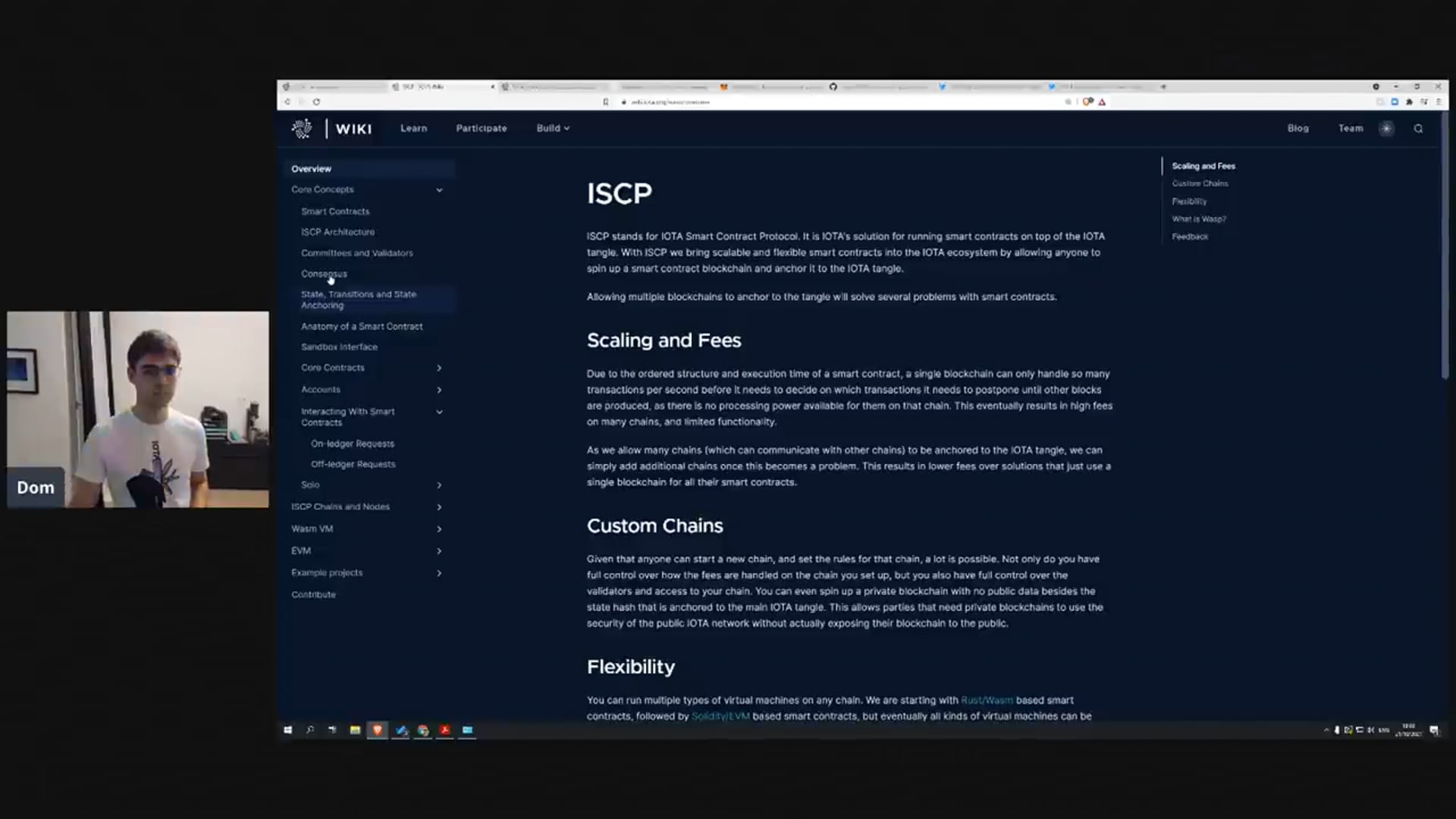
Task: Expand the Wasm VM chevron
Action: pos(439,529)
